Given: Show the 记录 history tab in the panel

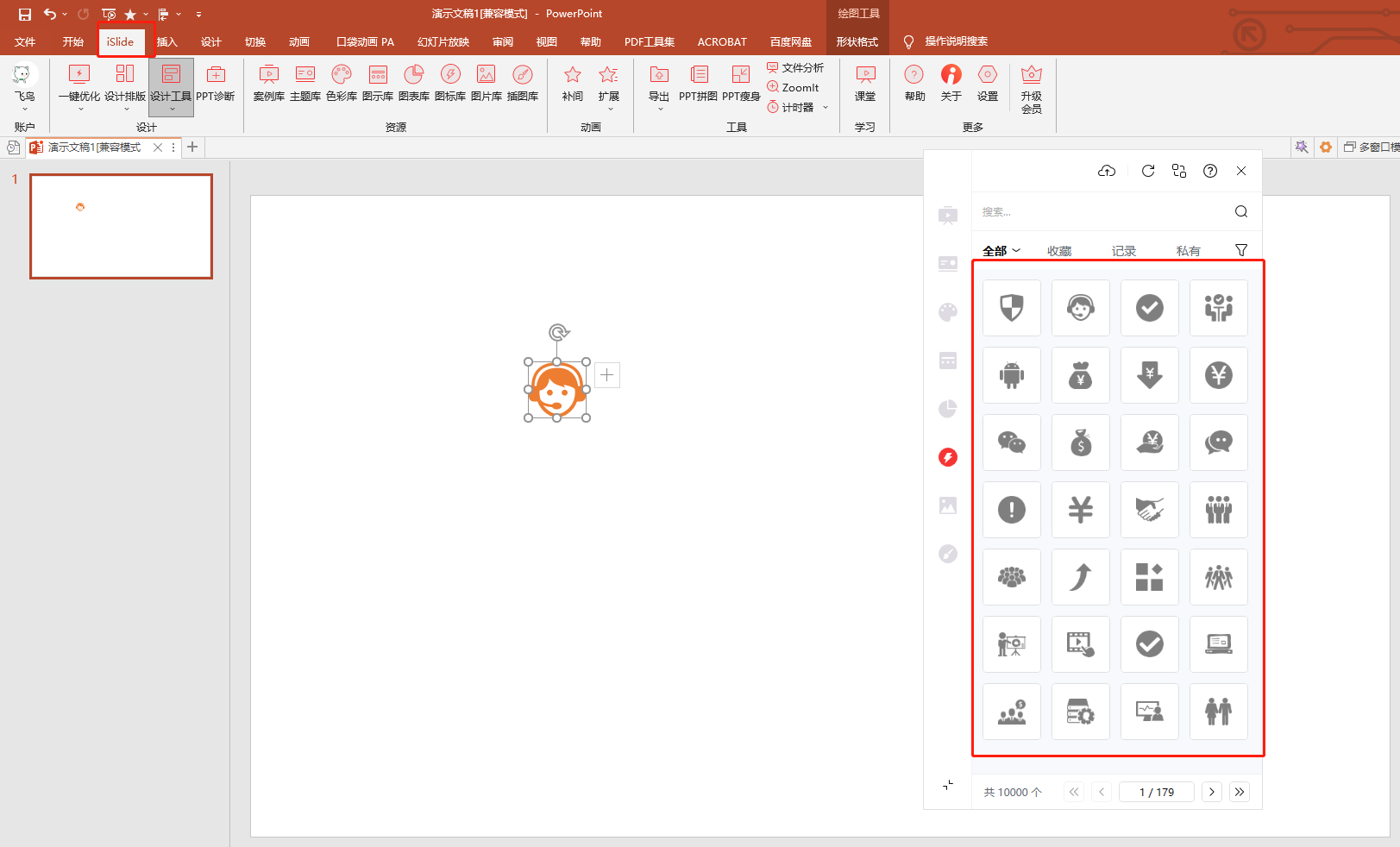Looking at the screenshot, I should [1124, 251].
